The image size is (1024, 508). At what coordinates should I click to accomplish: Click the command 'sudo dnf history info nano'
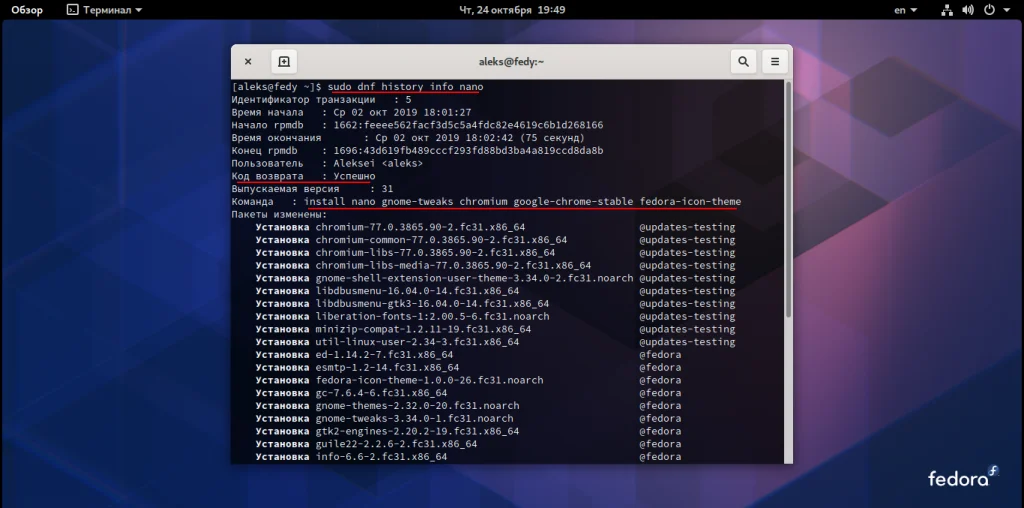[406, 87]
